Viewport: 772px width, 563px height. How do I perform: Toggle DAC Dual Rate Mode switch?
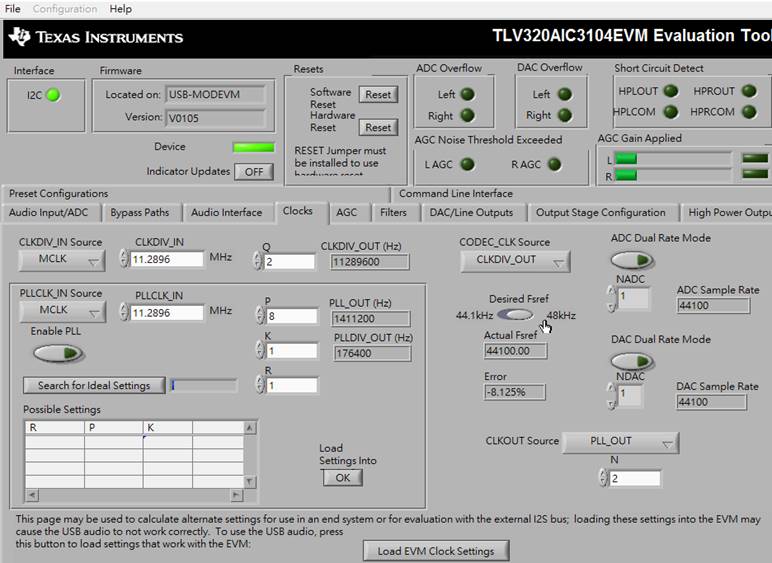pyautogui.click(x=632, y=362)
